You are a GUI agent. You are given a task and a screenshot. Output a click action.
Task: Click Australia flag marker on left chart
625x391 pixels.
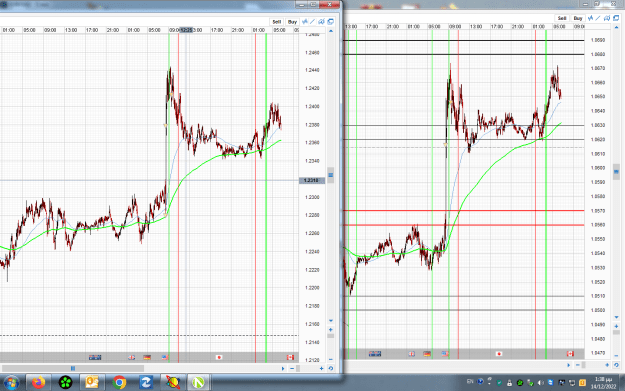click(95, 358)
